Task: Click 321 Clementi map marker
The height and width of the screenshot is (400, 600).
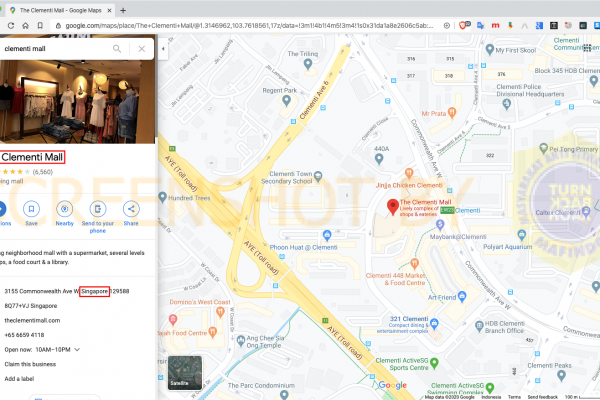Action: click(x=434, y=324)
